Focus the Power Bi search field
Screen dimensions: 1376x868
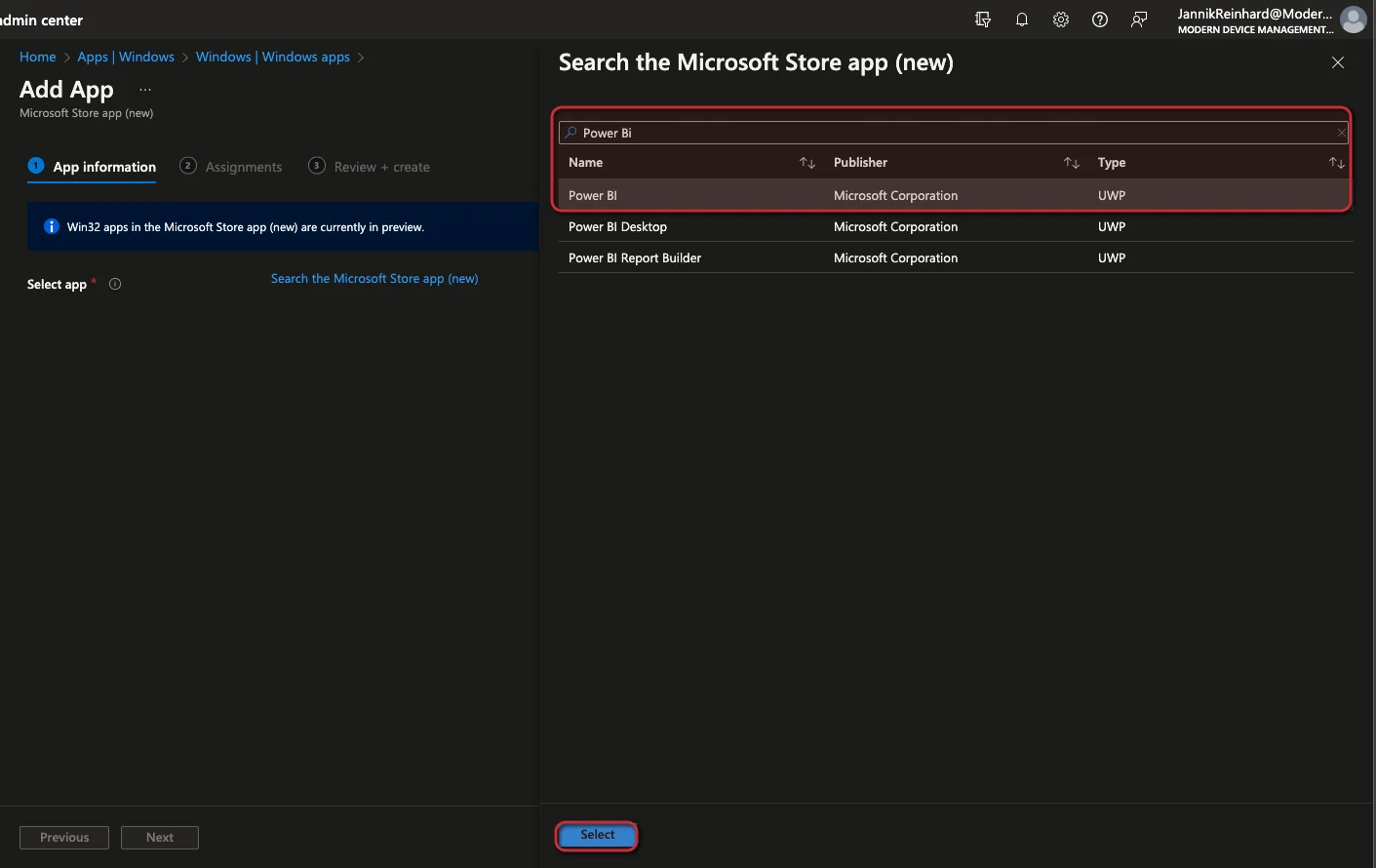[x=953, y=133]
